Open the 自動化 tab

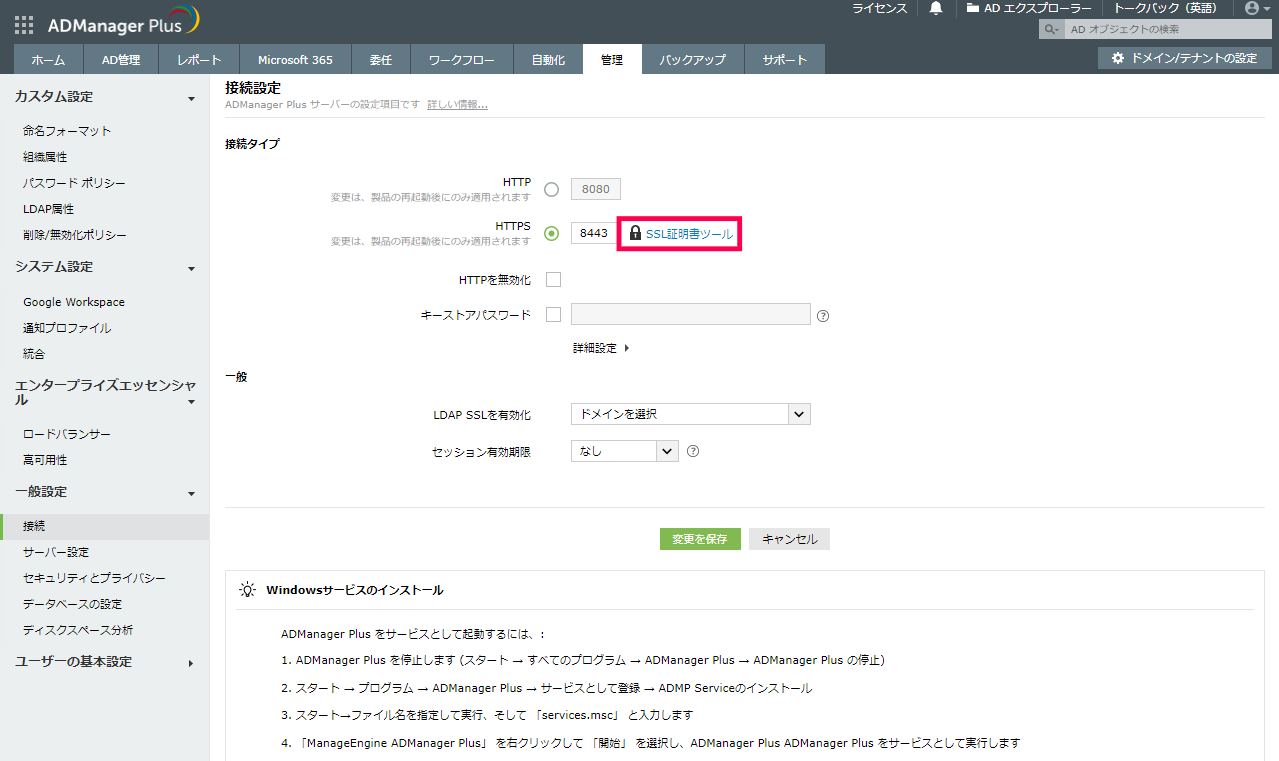point(548,60)
